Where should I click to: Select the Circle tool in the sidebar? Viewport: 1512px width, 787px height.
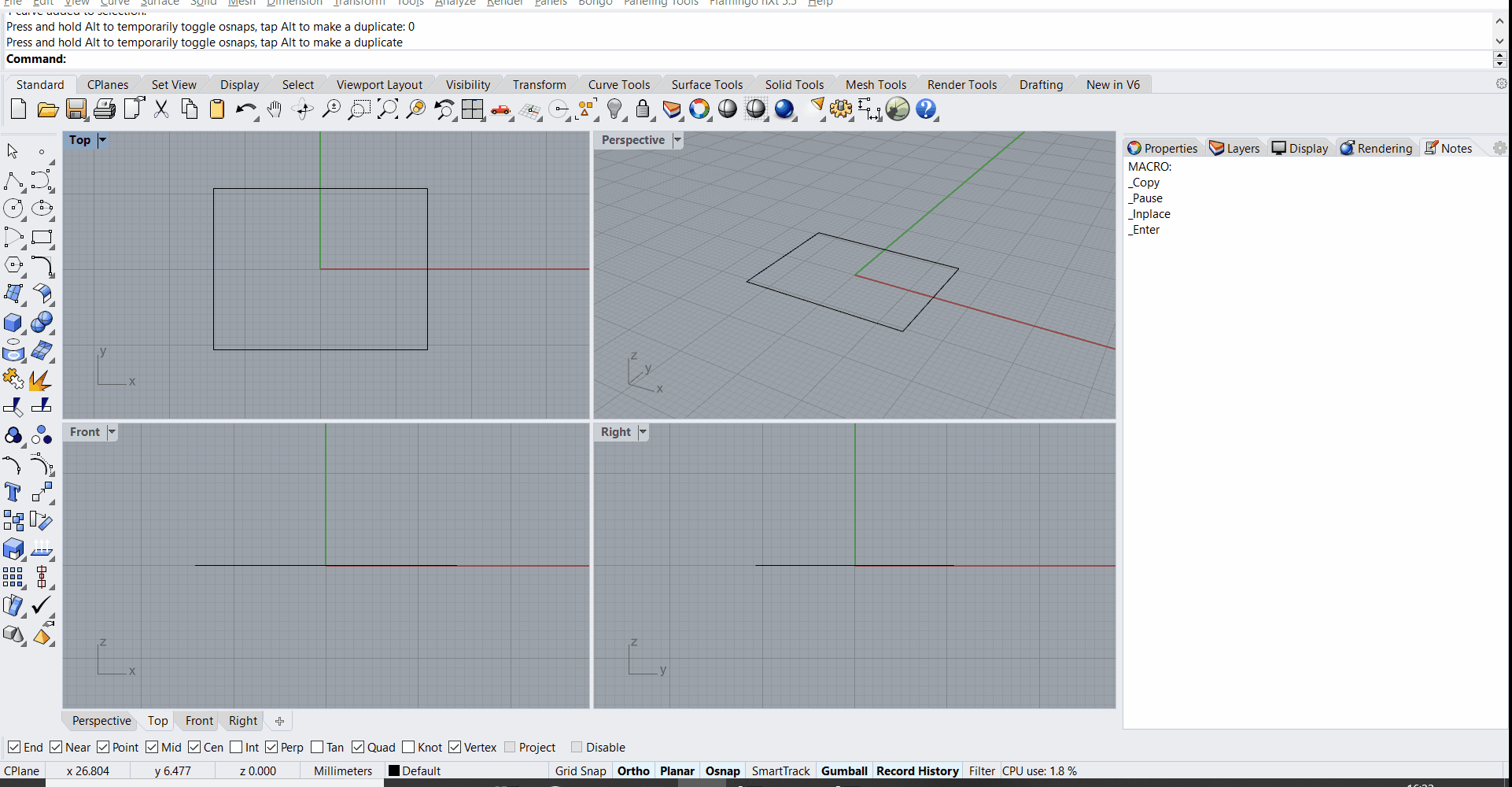(x=13, y=209)
